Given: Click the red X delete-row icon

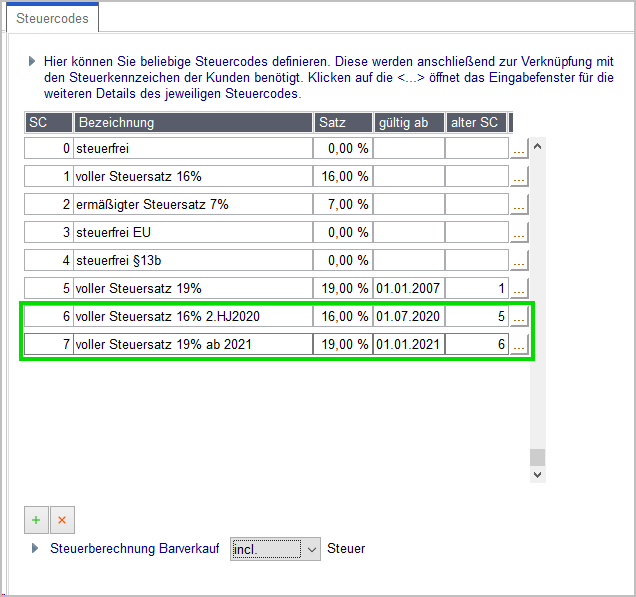Looking at the screenshot, I should pyautogui.click(x=62, y=520).
